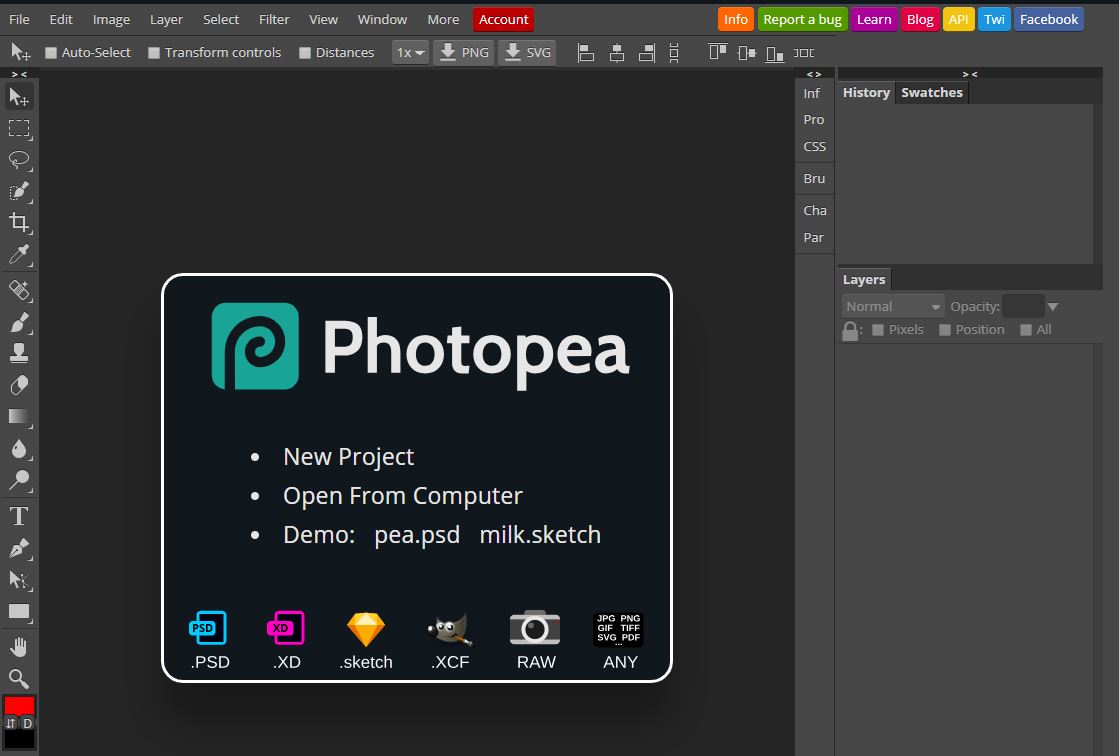Screen dimensions: 1119x756
Task: Select the Brush tool
Action: [x=19, y=323]
